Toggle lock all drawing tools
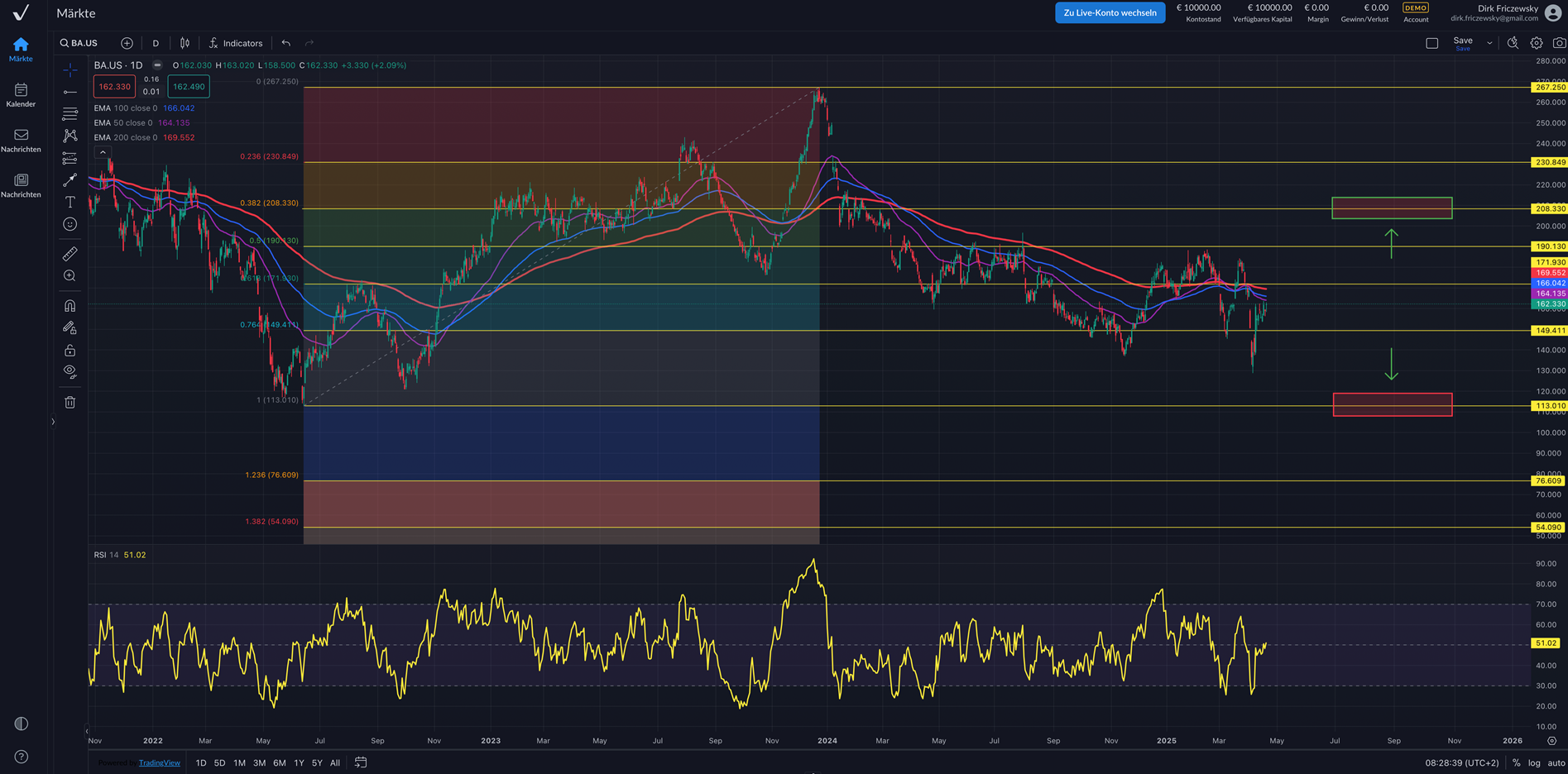 (x=70, y=351)
